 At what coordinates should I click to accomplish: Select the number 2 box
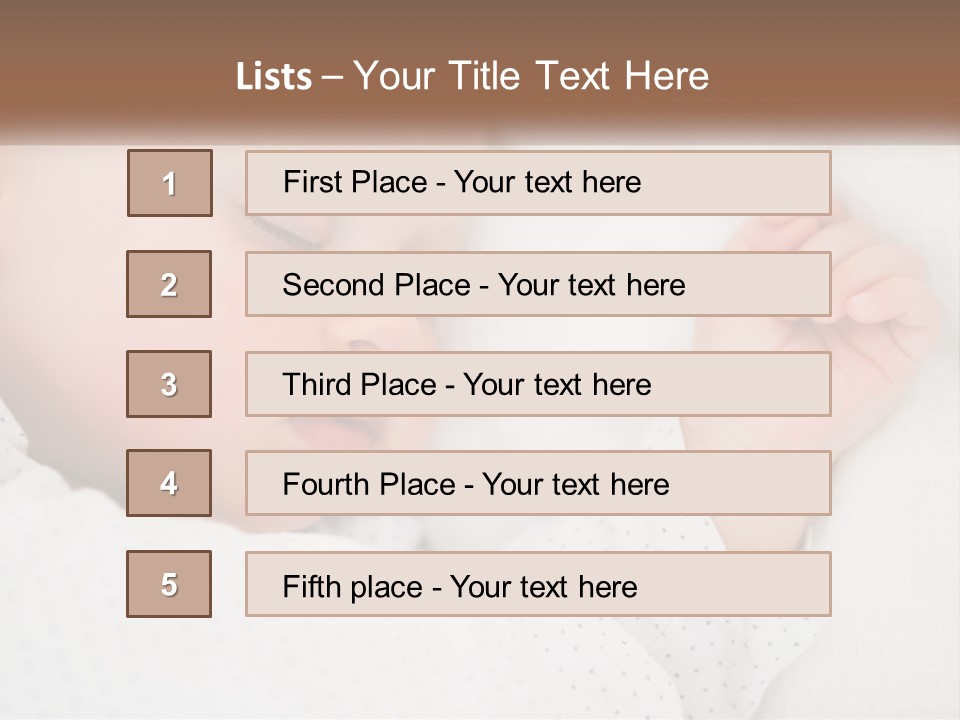click(x=169, y=284)
